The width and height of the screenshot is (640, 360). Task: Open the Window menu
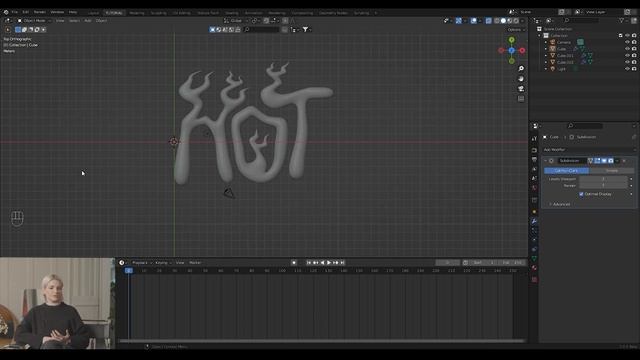(57, 12)
